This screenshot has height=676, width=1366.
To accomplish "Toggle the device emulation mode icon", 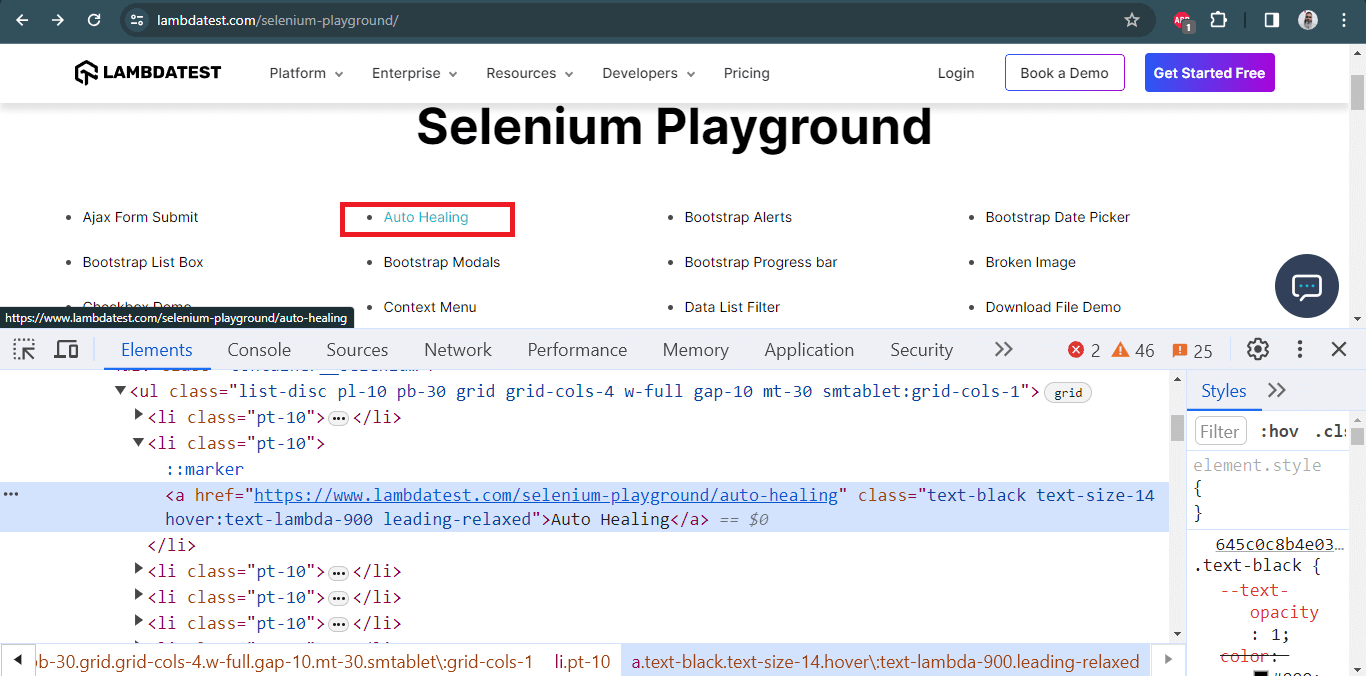I will 66,349.
